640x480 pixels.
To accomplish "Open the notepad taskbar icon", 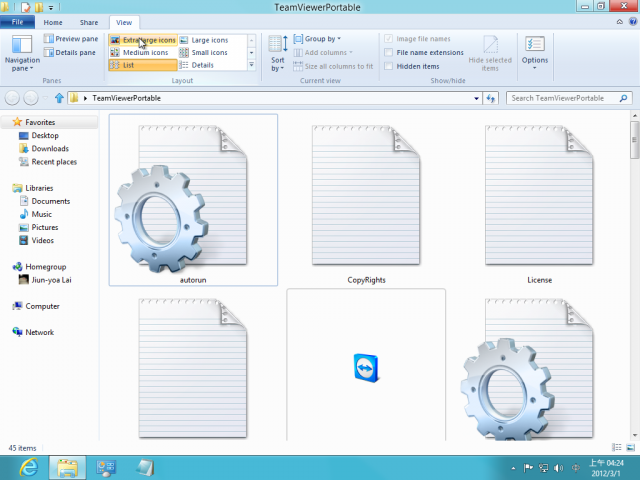I will [144, 468].
